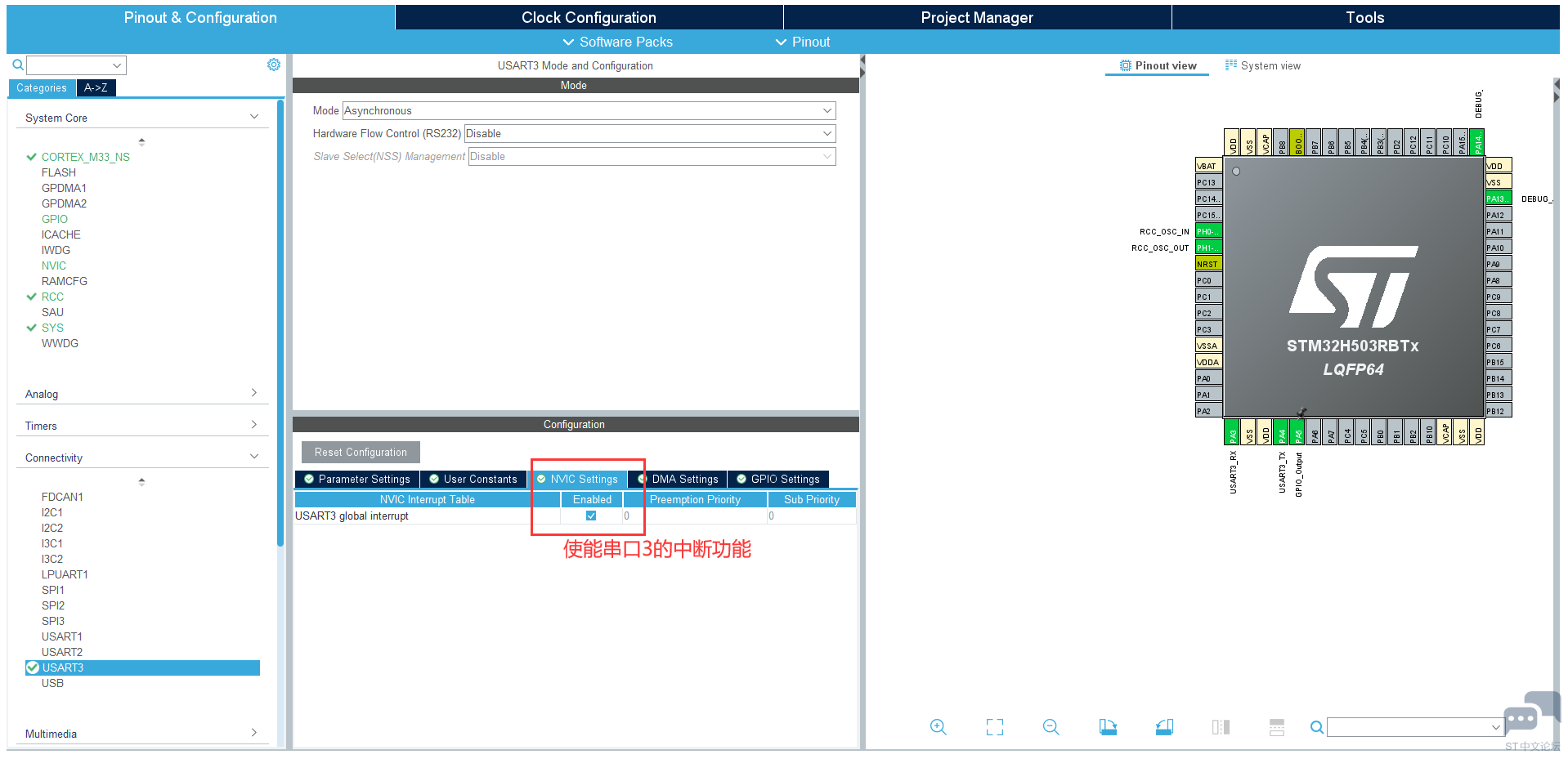Click the NRST pin on chip
1568x759 pixels.
[x=1209, y=264]
